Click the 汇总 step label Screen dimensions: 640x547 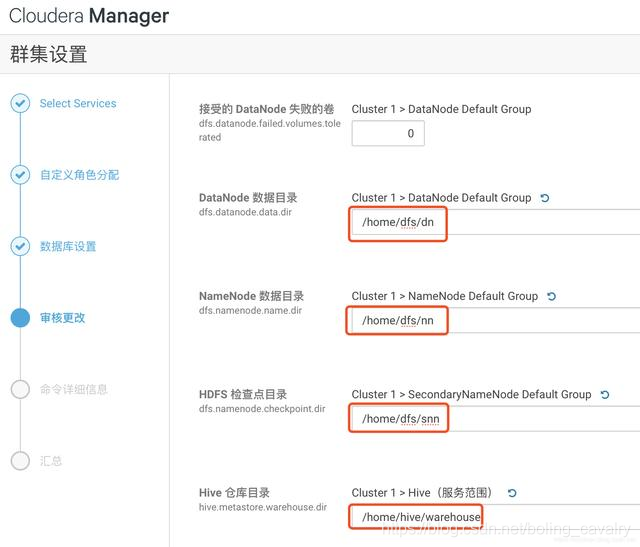click(x=51, y=461)
